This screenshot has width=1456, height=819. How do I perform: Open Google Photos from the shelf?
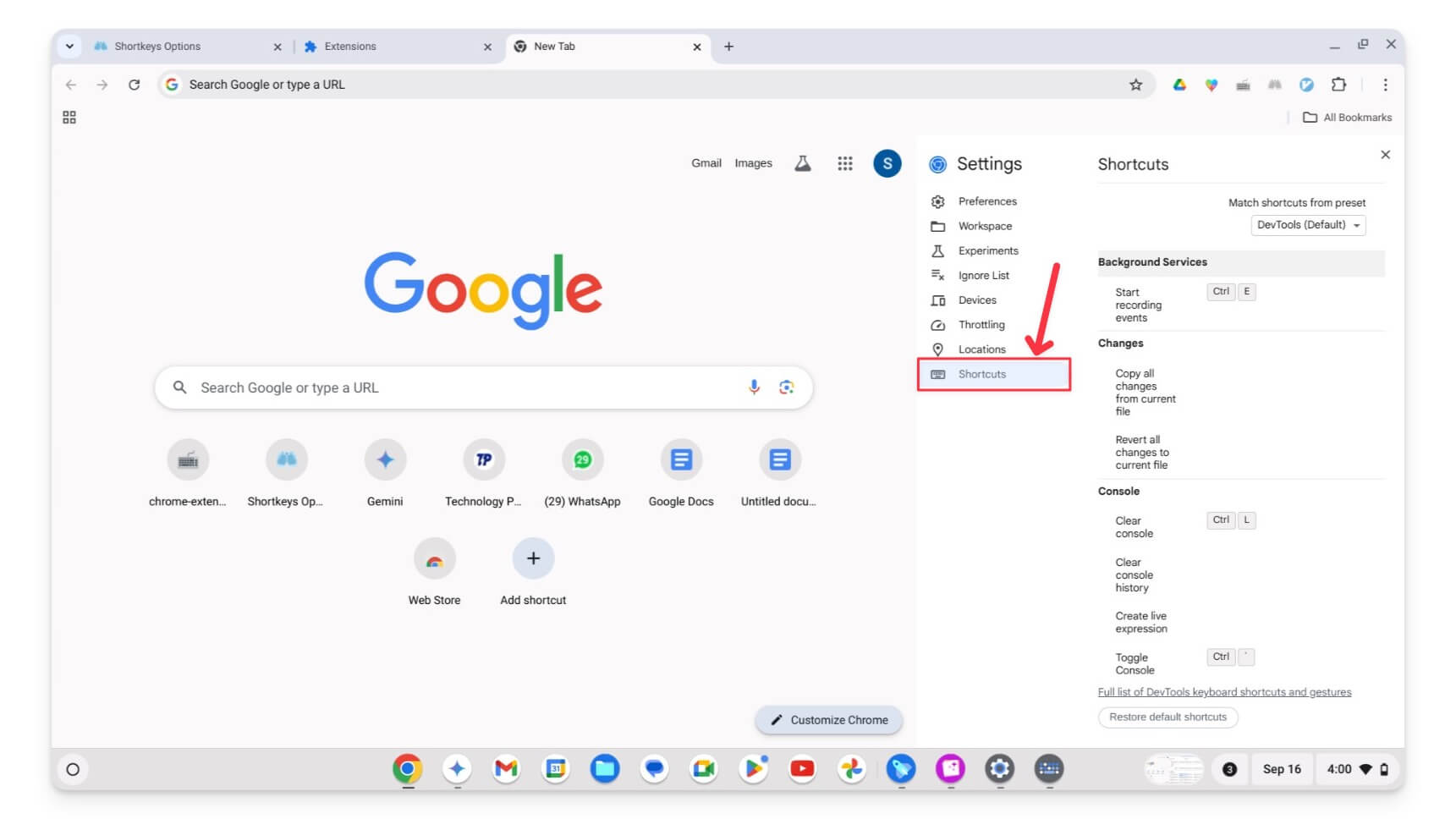coord(852,769)
